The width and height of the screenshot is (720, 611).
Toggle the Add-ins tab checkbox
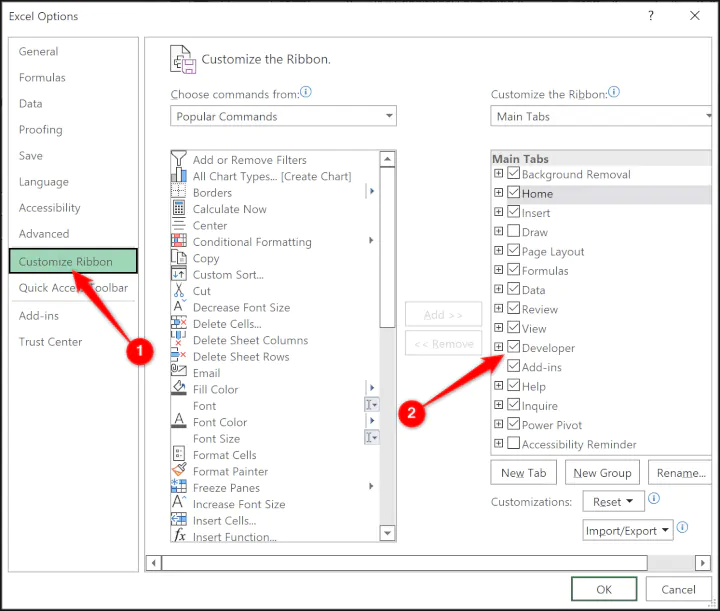coord(514,366)
